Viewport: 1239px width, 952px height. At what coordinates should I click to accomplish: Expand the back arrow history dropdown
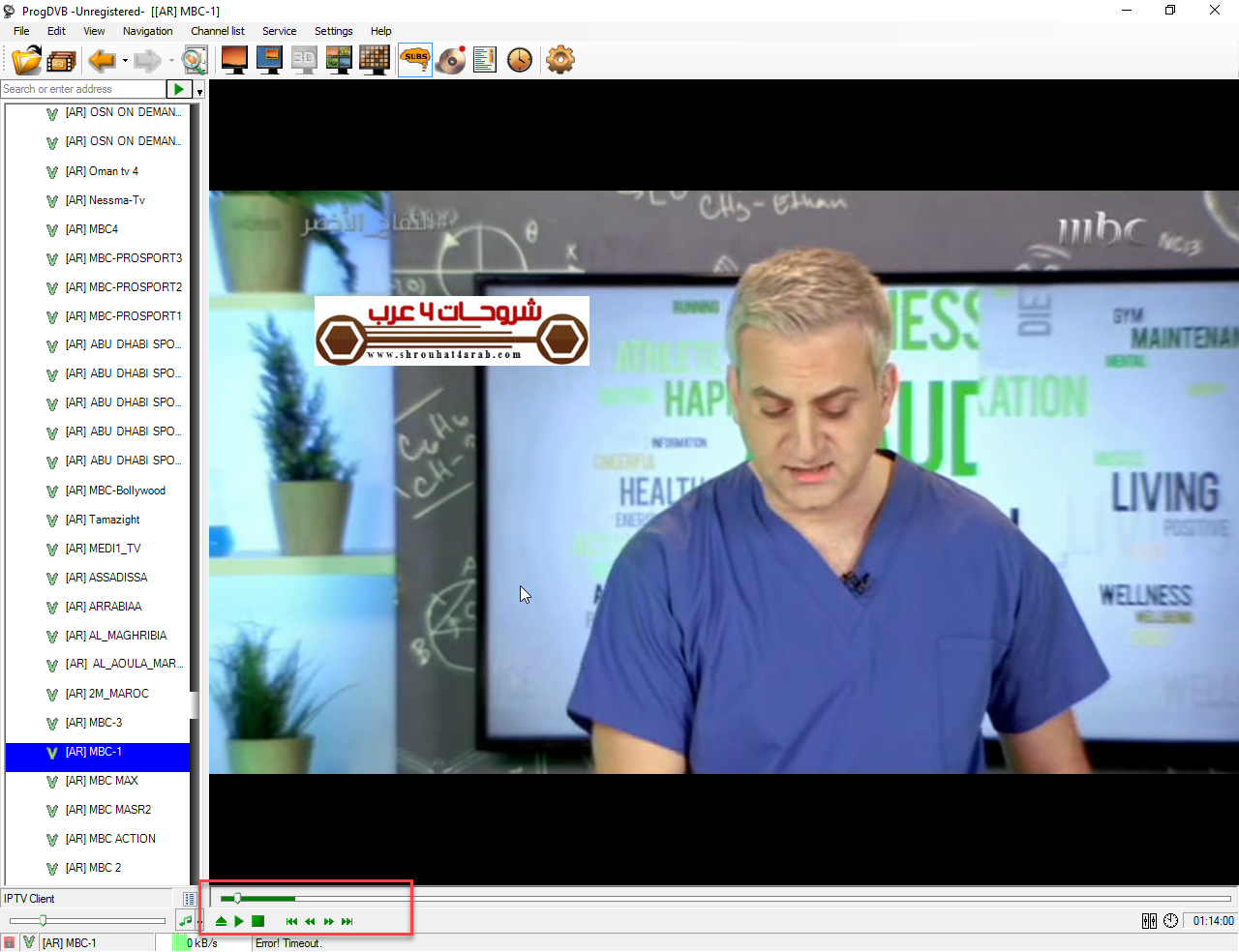pos(126,61)
